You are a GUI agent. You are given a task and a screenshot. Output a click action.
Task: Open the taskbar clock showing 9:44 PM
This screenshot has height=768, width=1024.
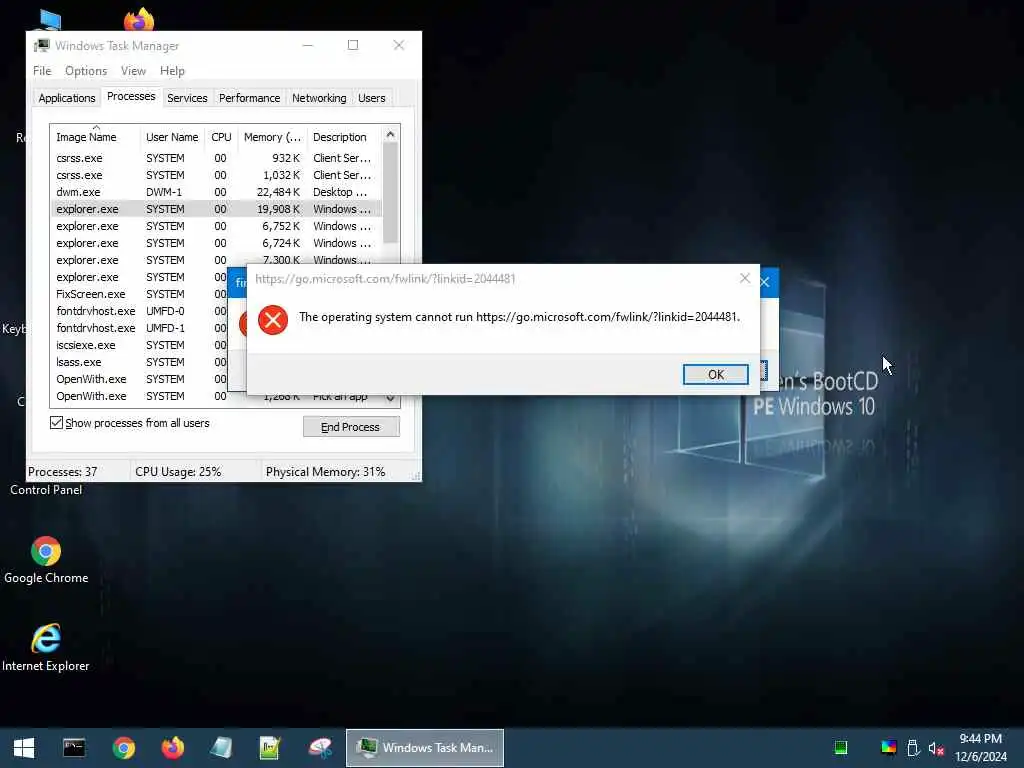[x=980, y=748]
